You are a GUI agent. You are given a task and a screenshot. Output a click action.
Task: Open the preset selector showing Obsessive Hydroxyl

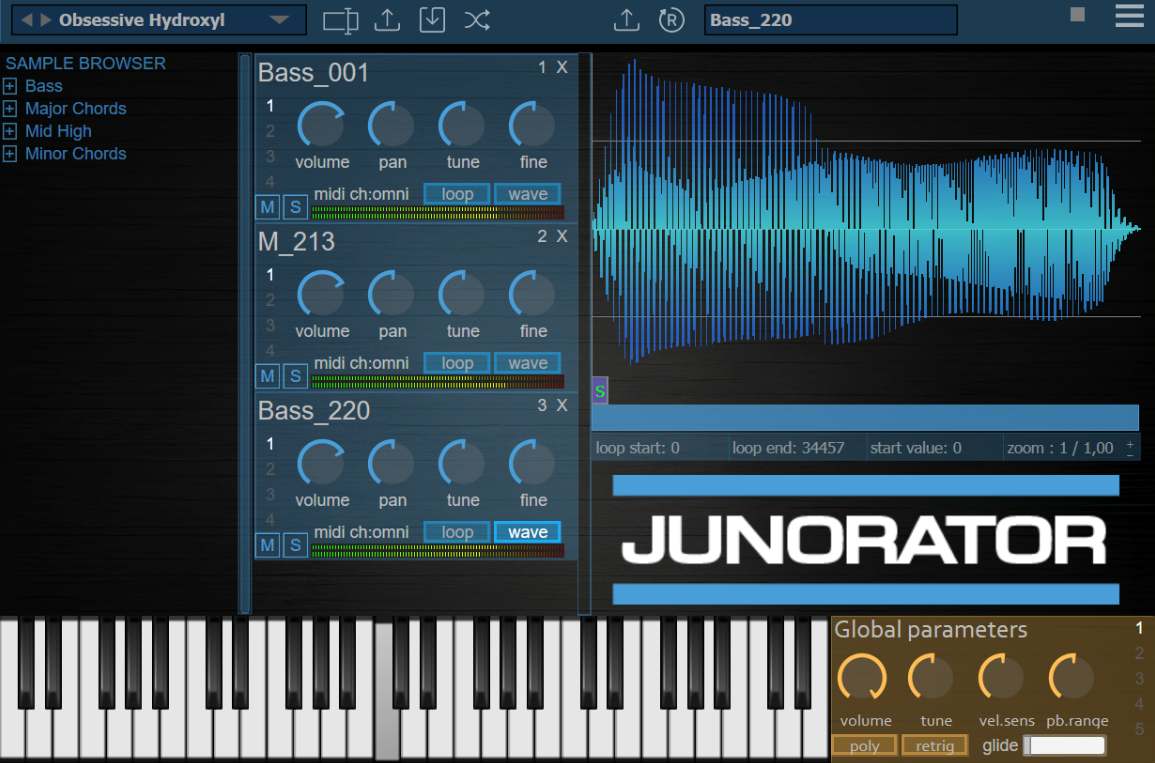pos(160,19)
